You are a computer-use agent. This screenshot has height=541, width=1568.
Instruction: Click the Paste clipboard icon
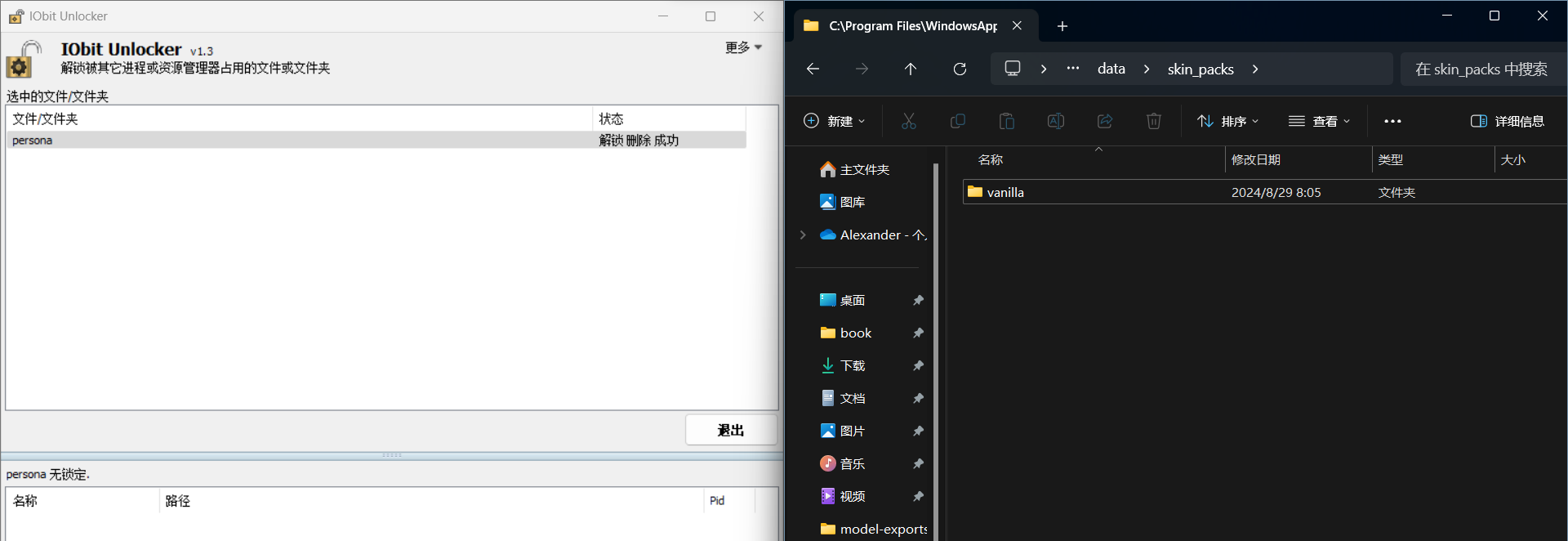coord(1007,121)
